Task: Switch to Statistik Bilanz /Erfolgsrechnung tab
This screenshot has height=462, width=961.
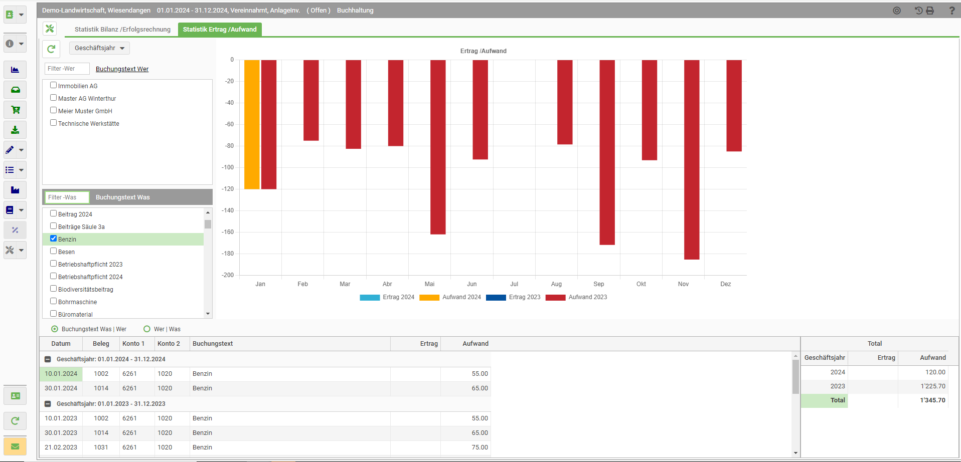Action: (x=123, y=29)
